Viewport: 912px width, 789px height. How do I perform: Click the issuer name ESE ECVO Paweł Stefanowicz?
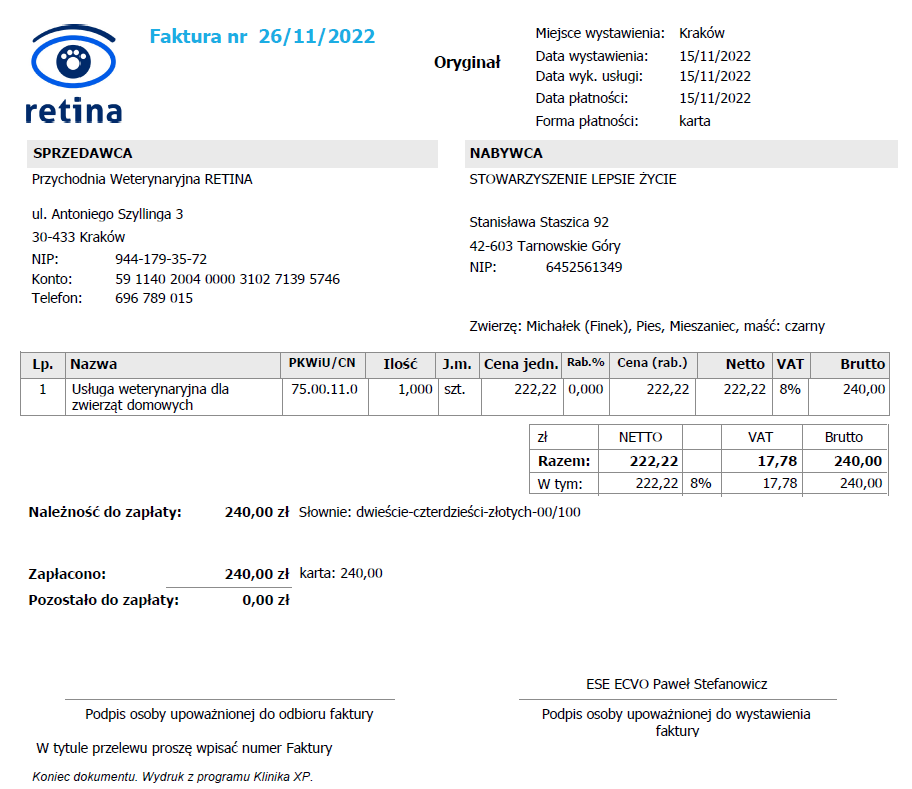coord(676,684)
